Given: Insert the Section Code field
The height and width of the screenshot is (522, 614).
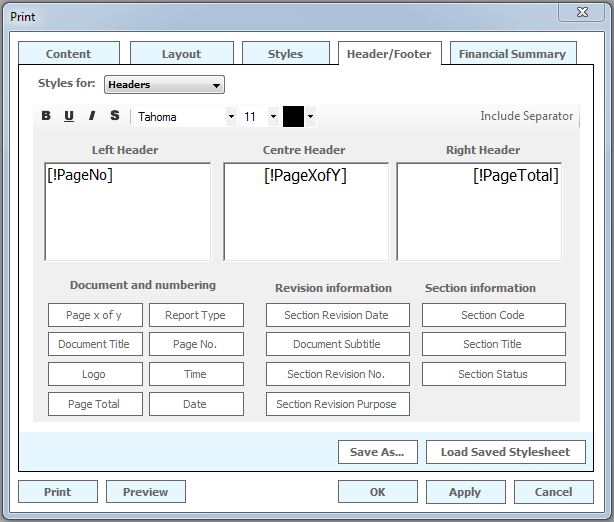Looking at the screenshot, I should (493, 315).
